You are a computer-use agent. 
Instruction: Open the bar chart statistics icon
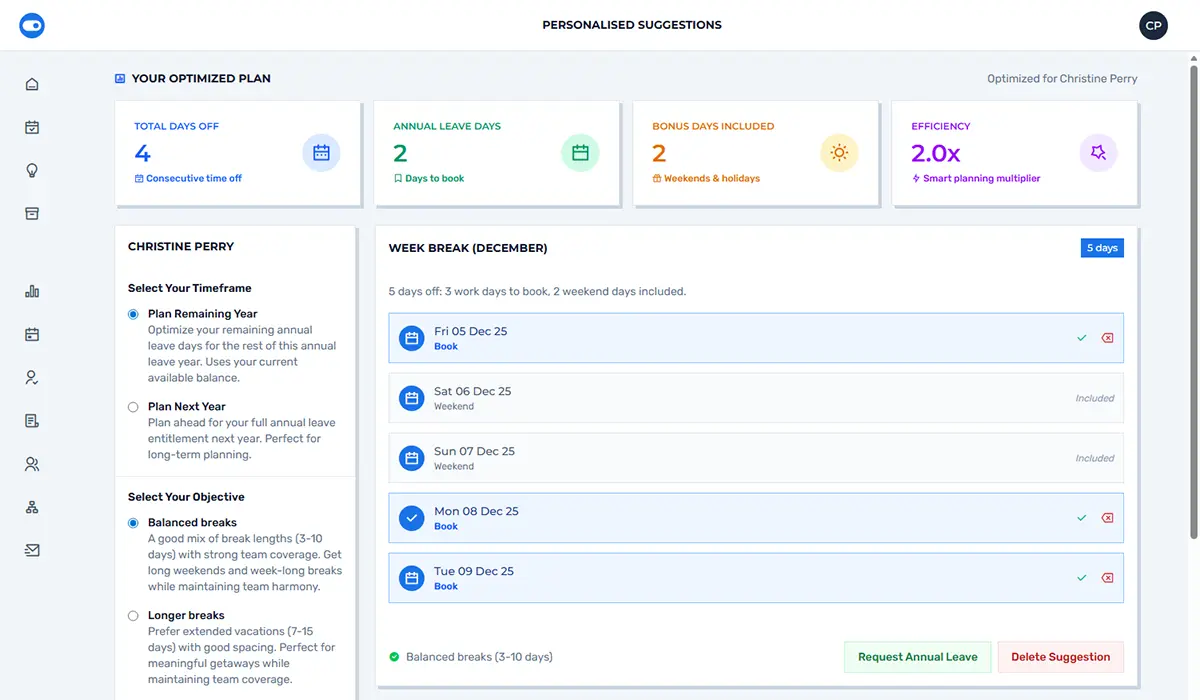[x=31, y=291]
